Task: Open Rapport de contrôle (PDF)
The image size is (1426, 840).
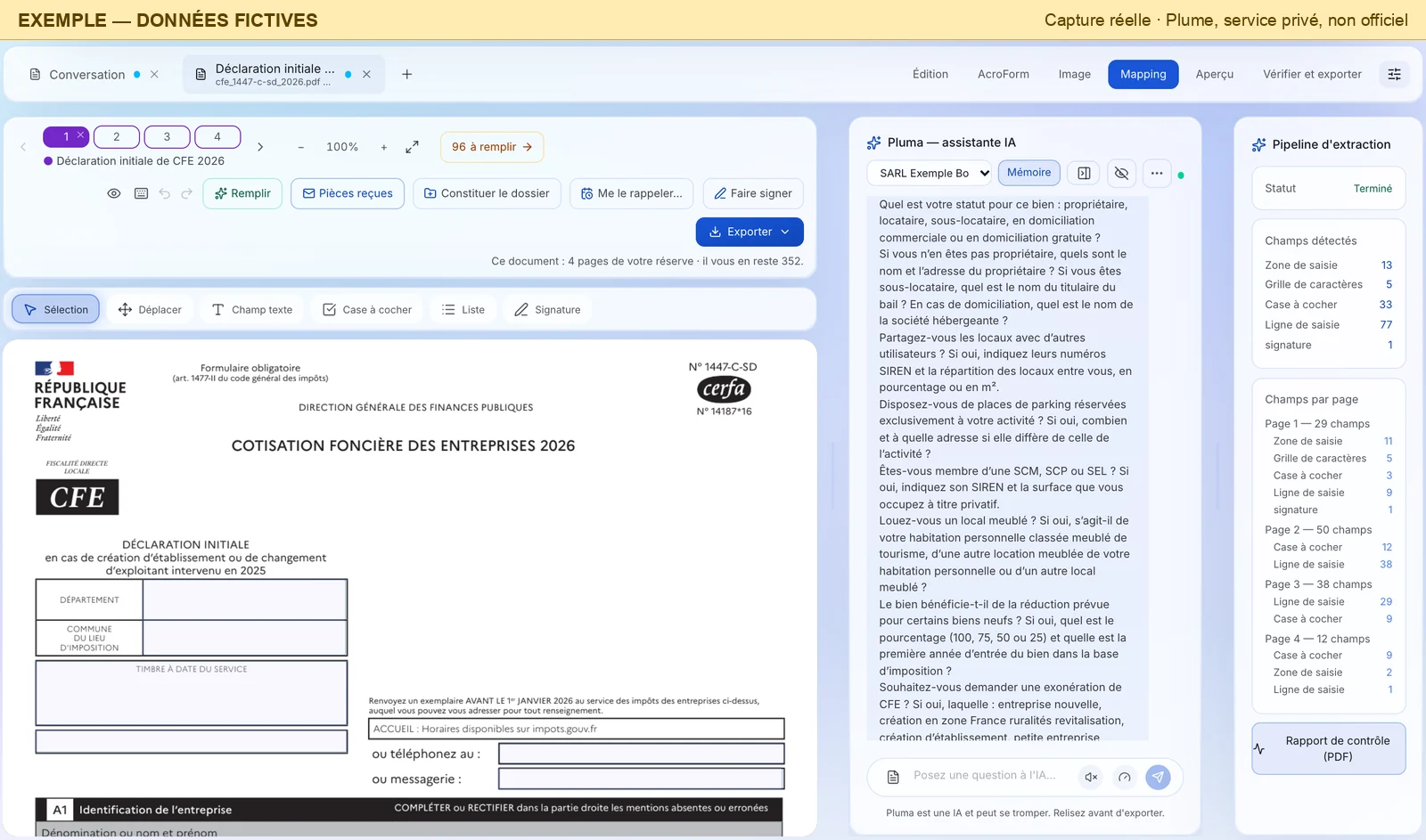Action: [1329, 748]
